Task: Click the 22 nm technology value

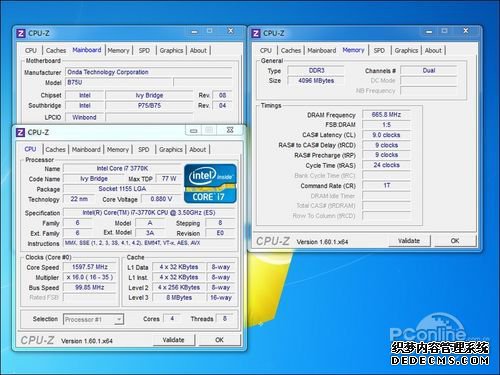Action: [x=79, y=199]
